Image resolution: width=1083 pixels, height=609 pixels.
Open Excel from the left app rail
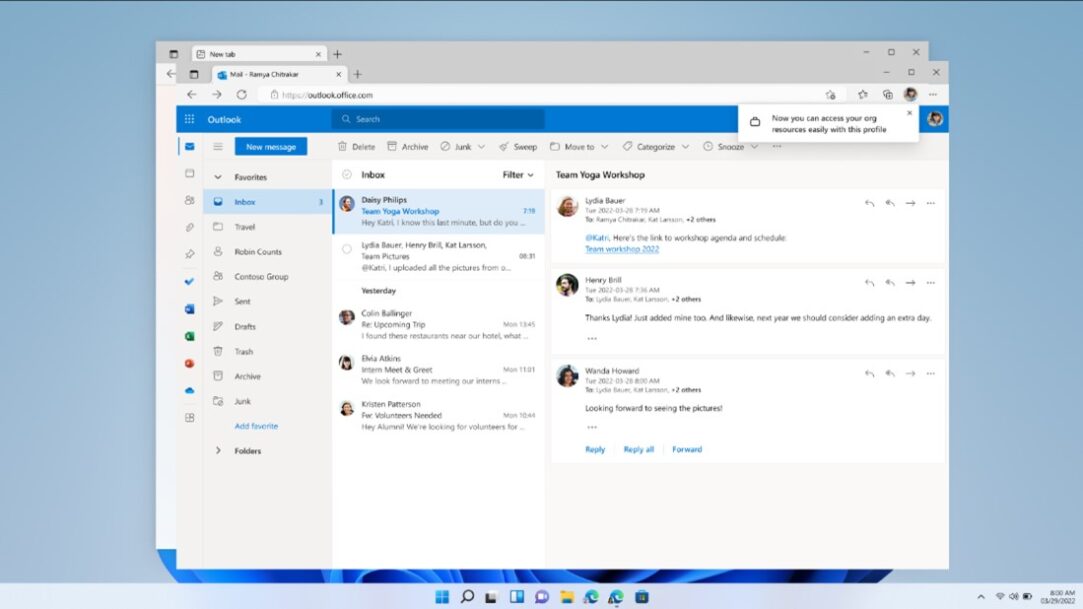click(x=189, y=336)
